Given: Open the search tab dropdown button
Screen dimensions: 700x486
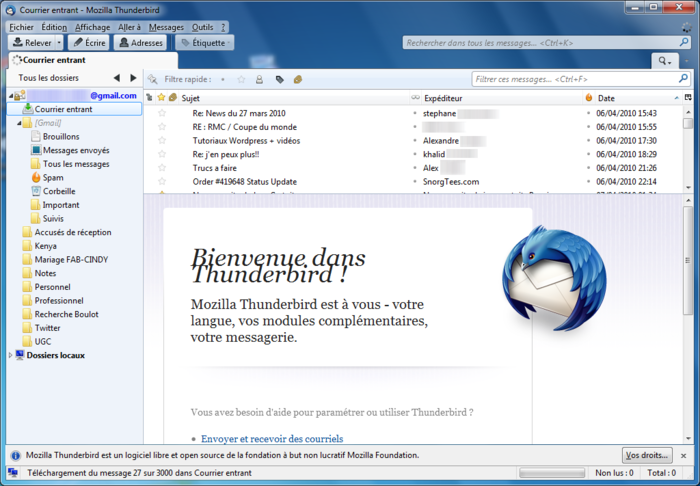Looking at the screenshot, I should point(665,61).
